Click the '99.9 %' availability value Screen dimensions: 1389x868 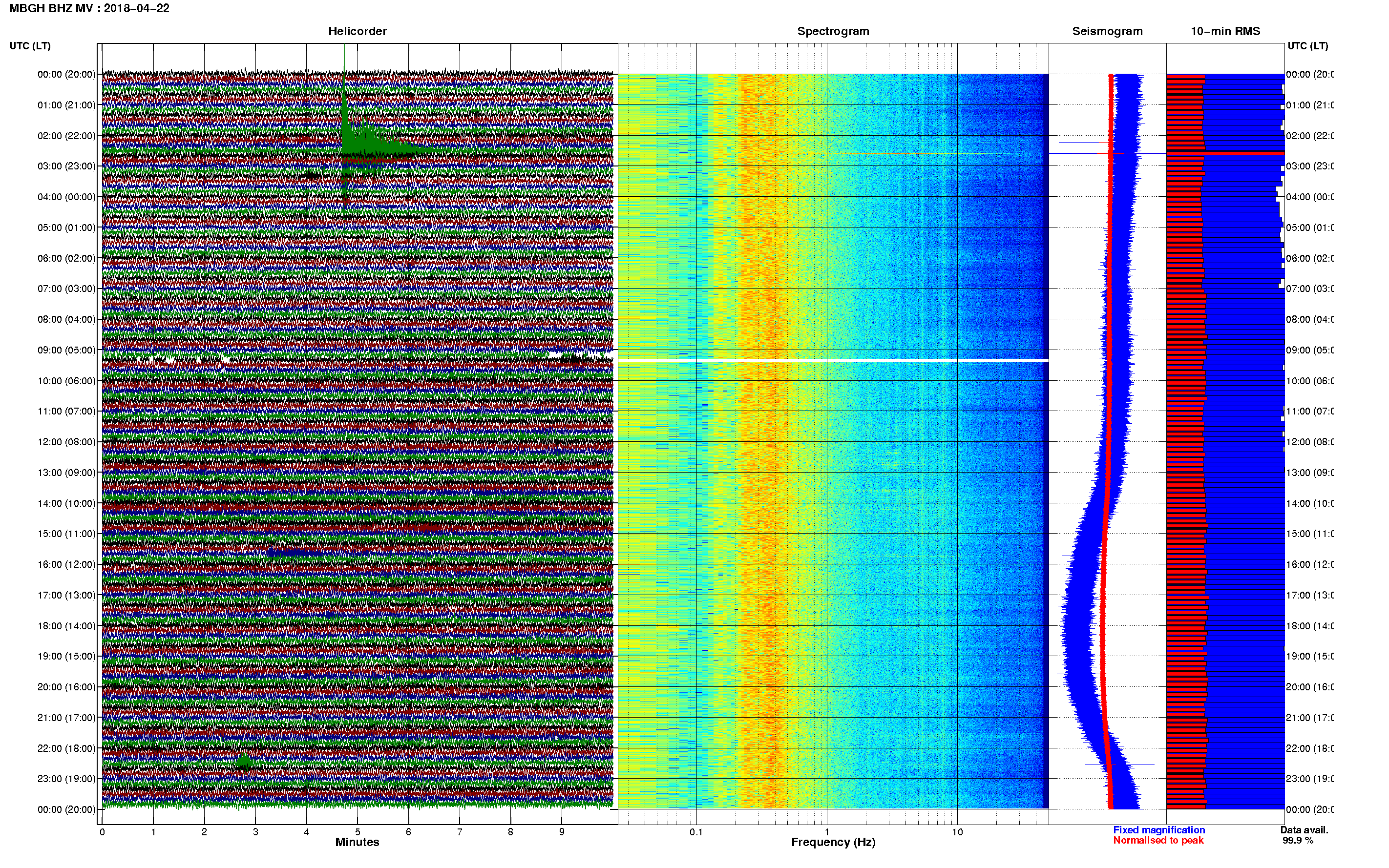click(1298, 841)
